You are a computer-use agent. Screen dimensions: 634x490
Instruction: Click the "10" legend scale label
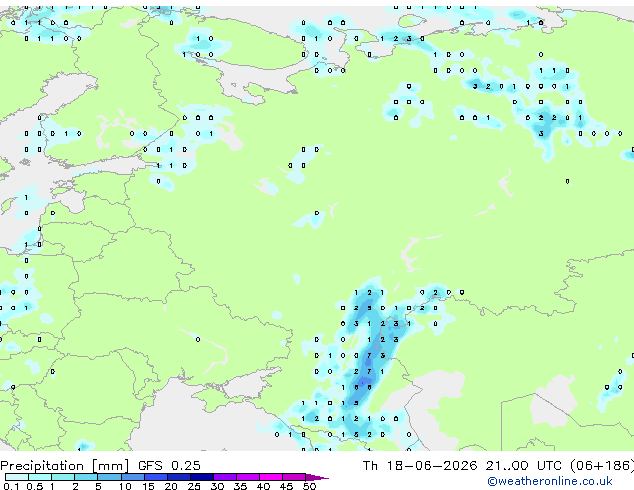(x=125, y=486)
